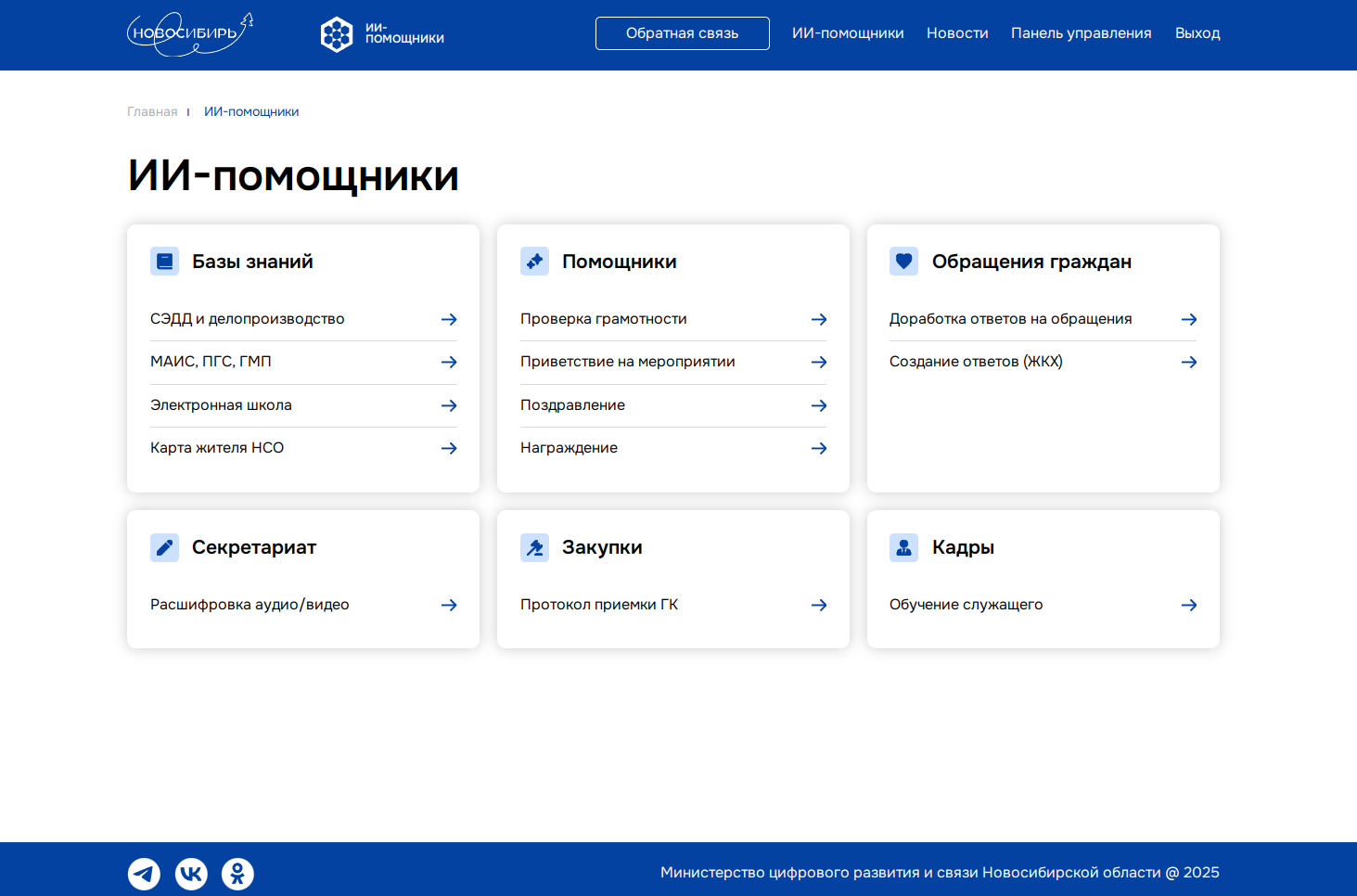Open Панель управления in the top navigation

tap(1082, 33)
